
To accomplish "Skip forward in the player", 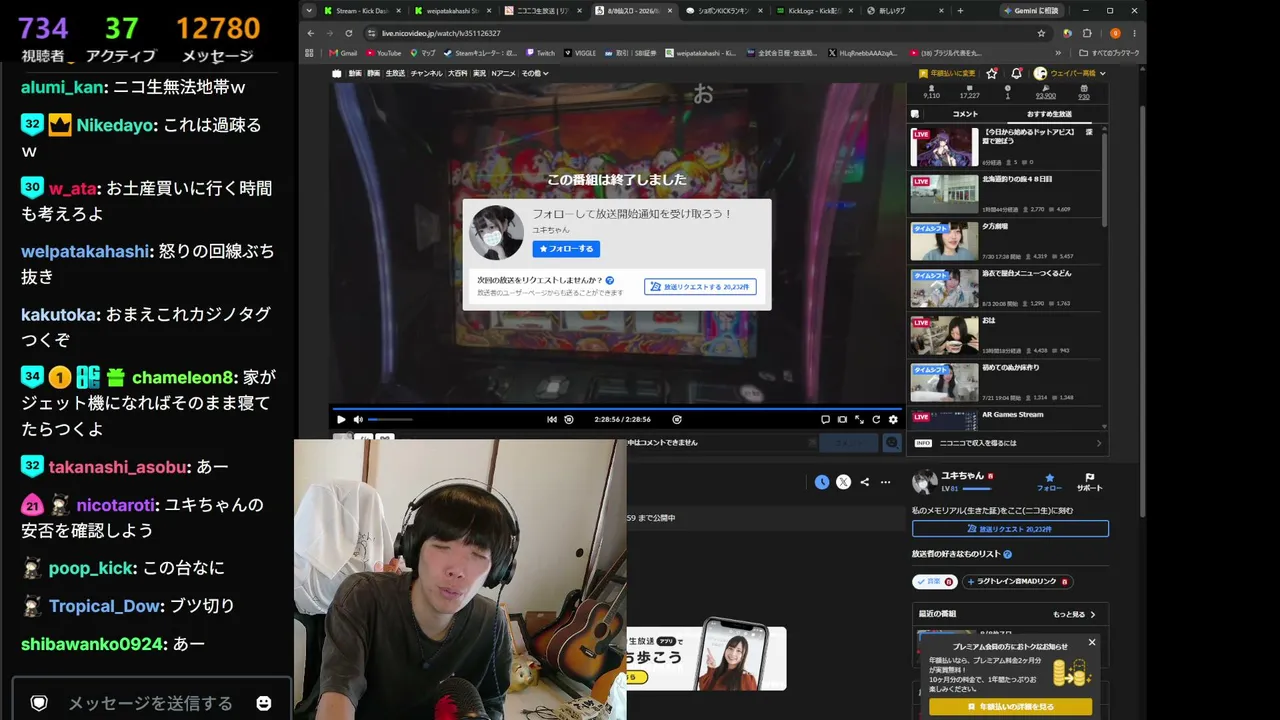I will point(677,420).
